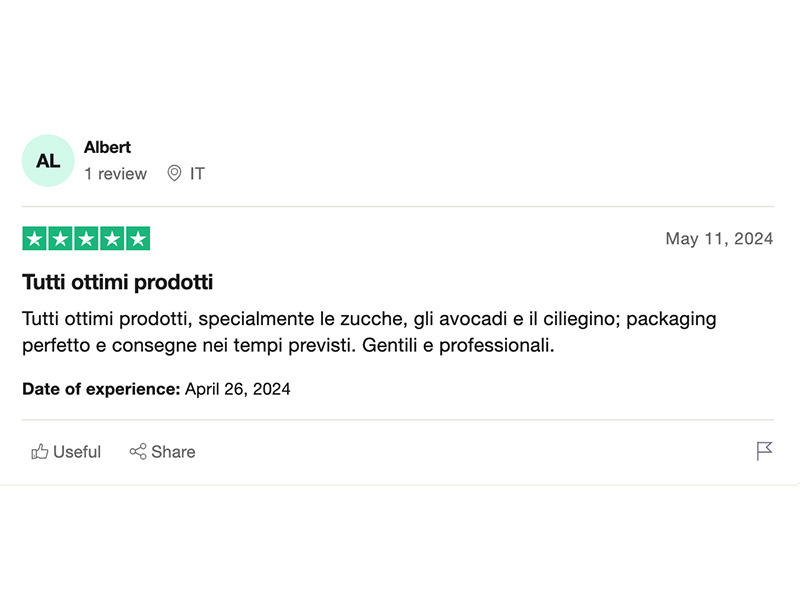Open the "Tutti ottimi prodotti" review title
This screenshot has width=800, height=600.
118,283
